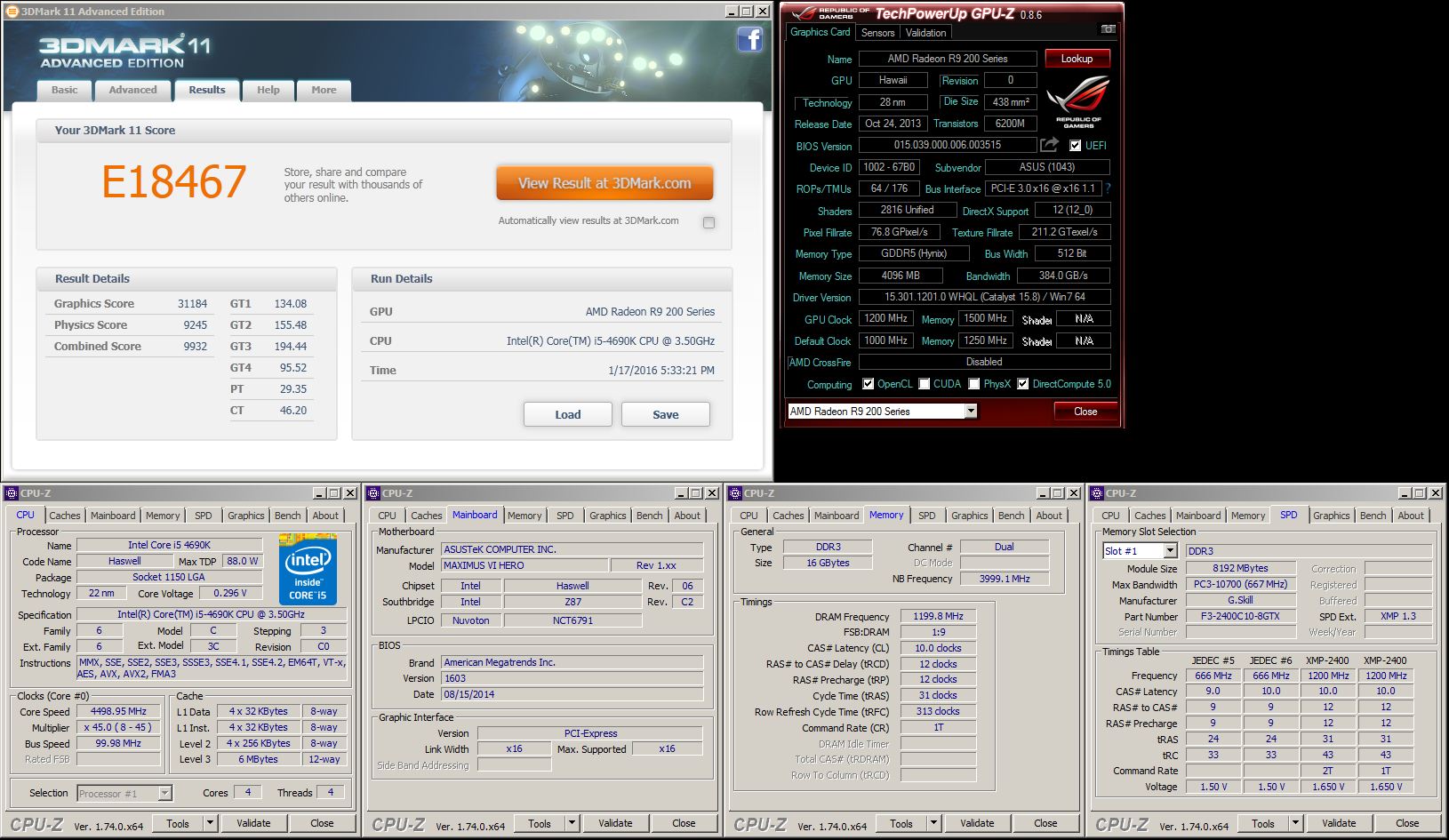
Task: Click the E18467 score text
Action: pos(174,182)
